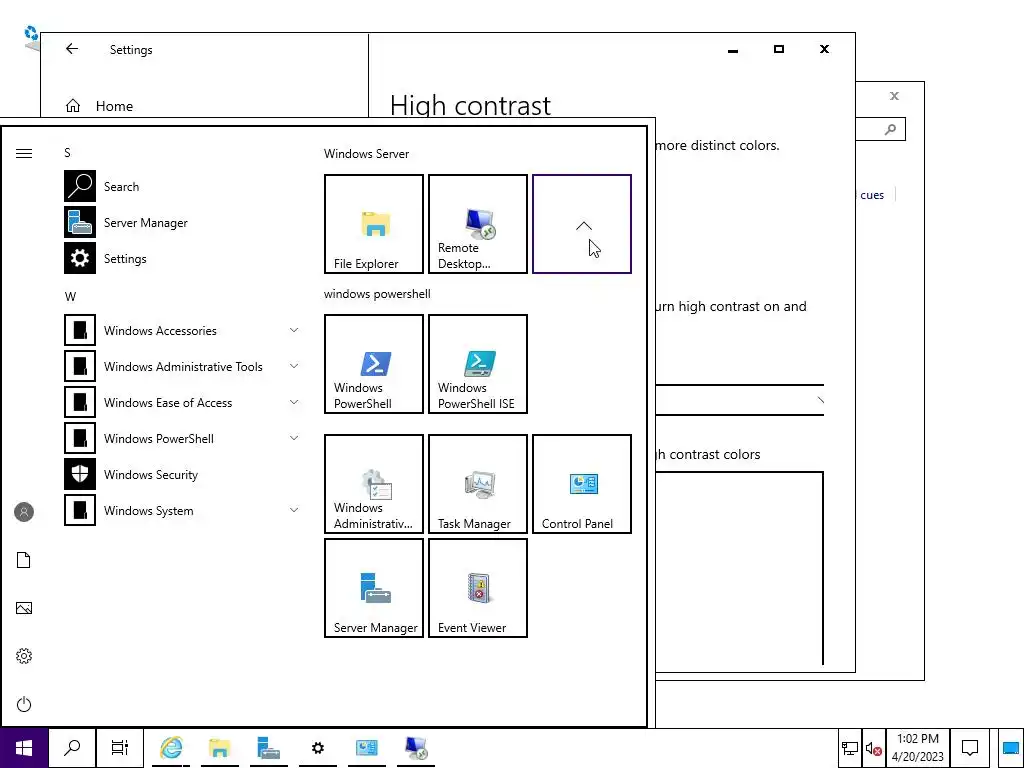The height and width of the screenshot is (768, 1024).
Task: Expand the Windows System folder
Action: (x=183, y=511)
